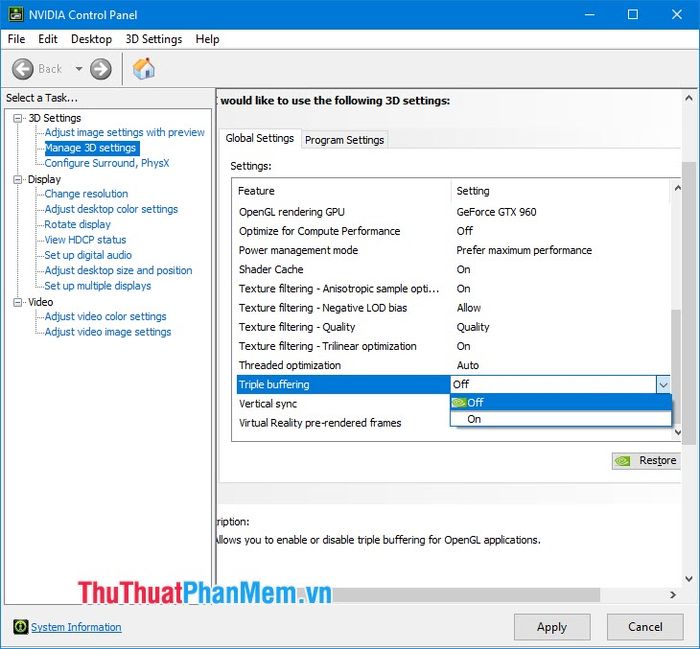Choose On in Triple buffering list
This screenshot has height=649, width=700.
(561, 419)
